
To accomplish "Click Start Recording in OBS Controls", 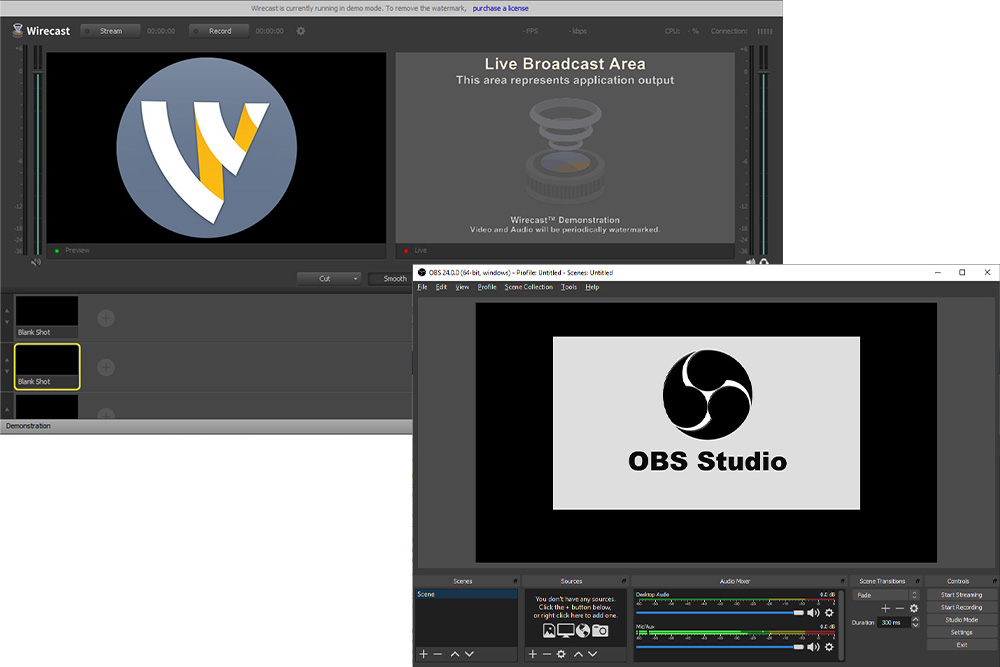I will pyautogui.click(x=961, y=607).
